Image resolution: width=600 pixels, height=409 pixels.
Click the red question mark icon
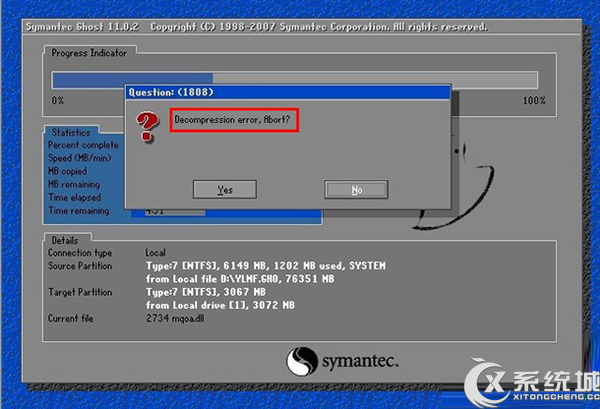147,127
